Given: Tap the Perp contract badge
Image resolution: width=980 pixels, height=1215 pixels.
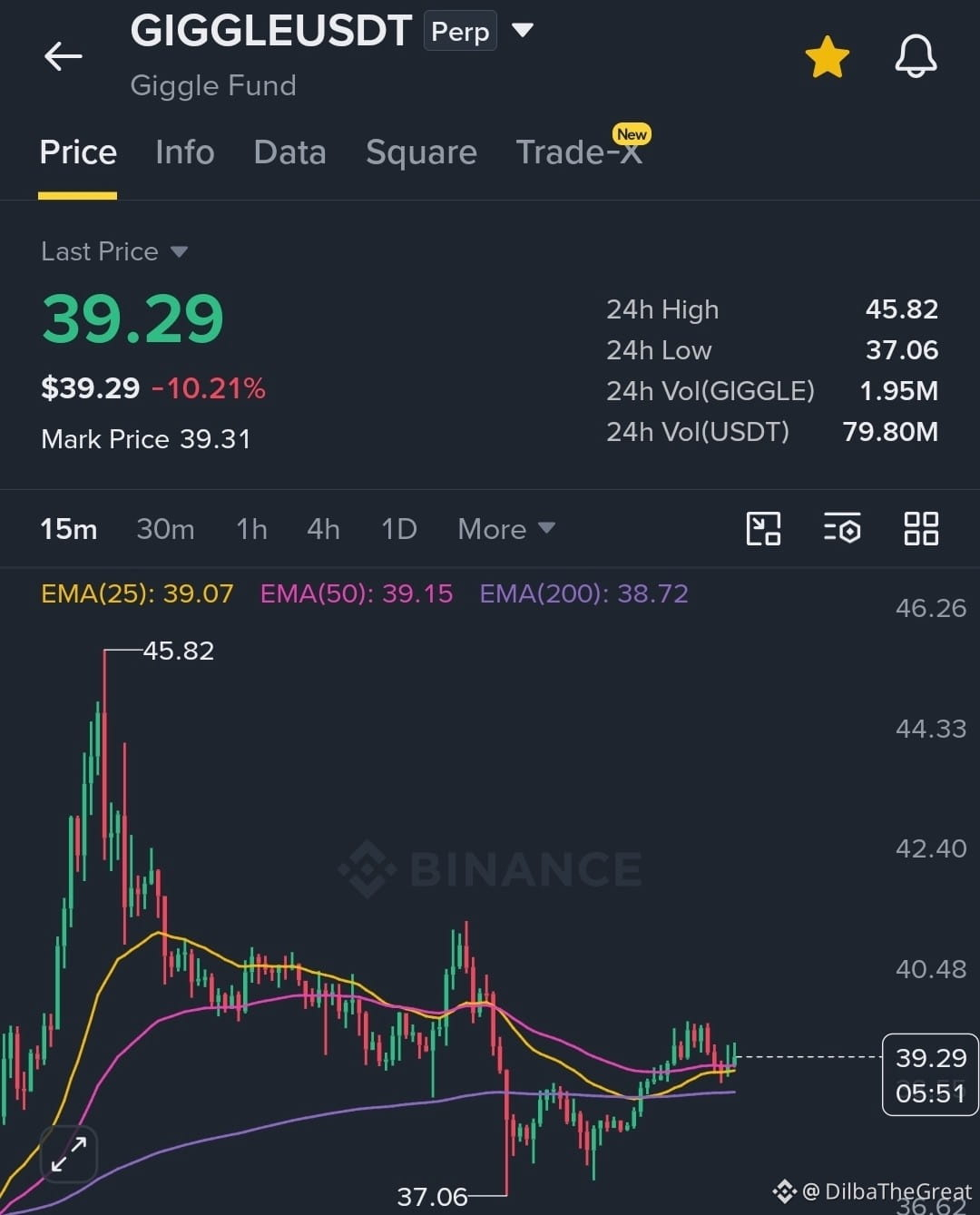Looking at the screenshot, I should click(x=460, y=32).
